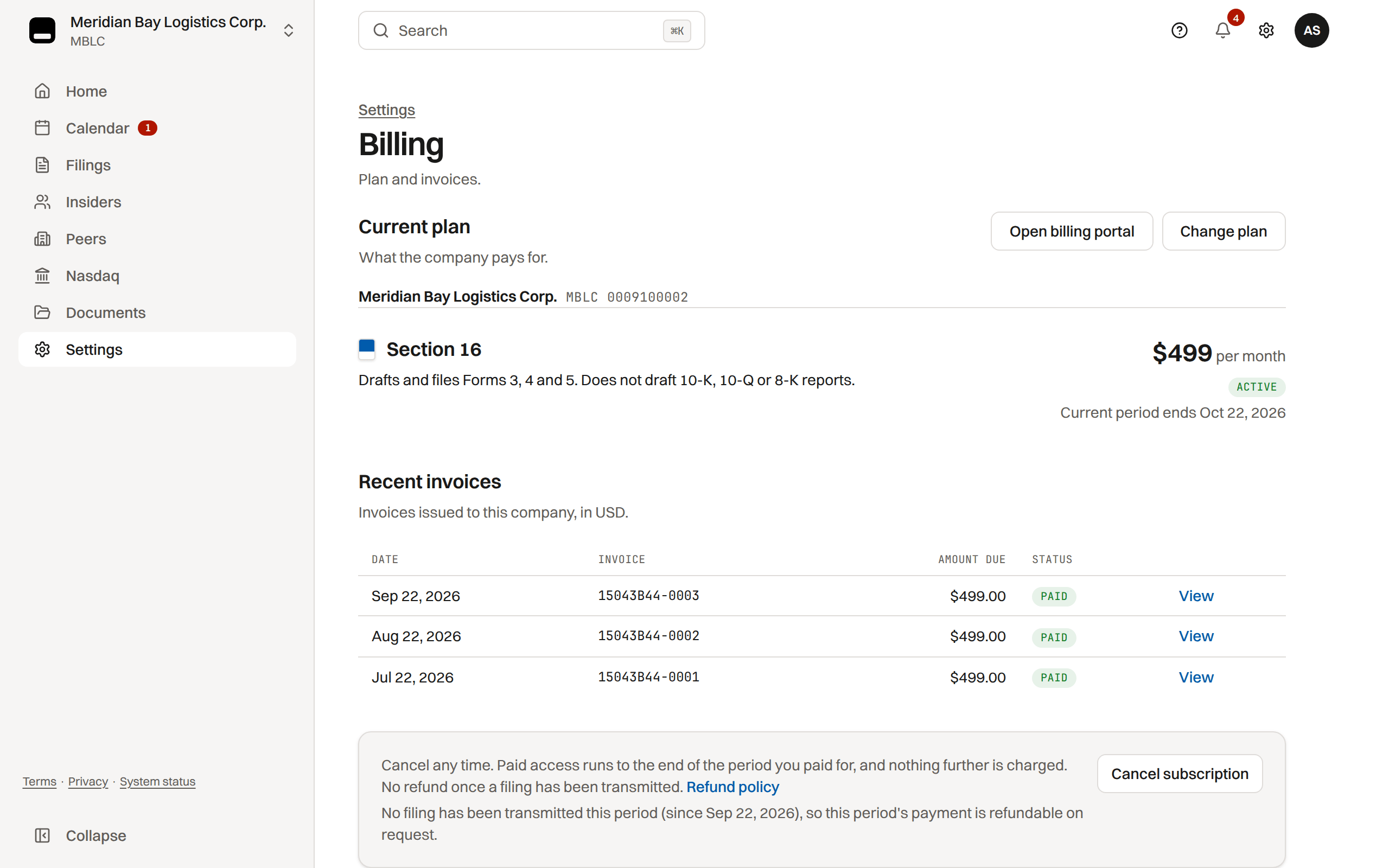Screen dimensions: 1389x868
Task: Expand the company switcher chevrons
Action: (289, 30)
